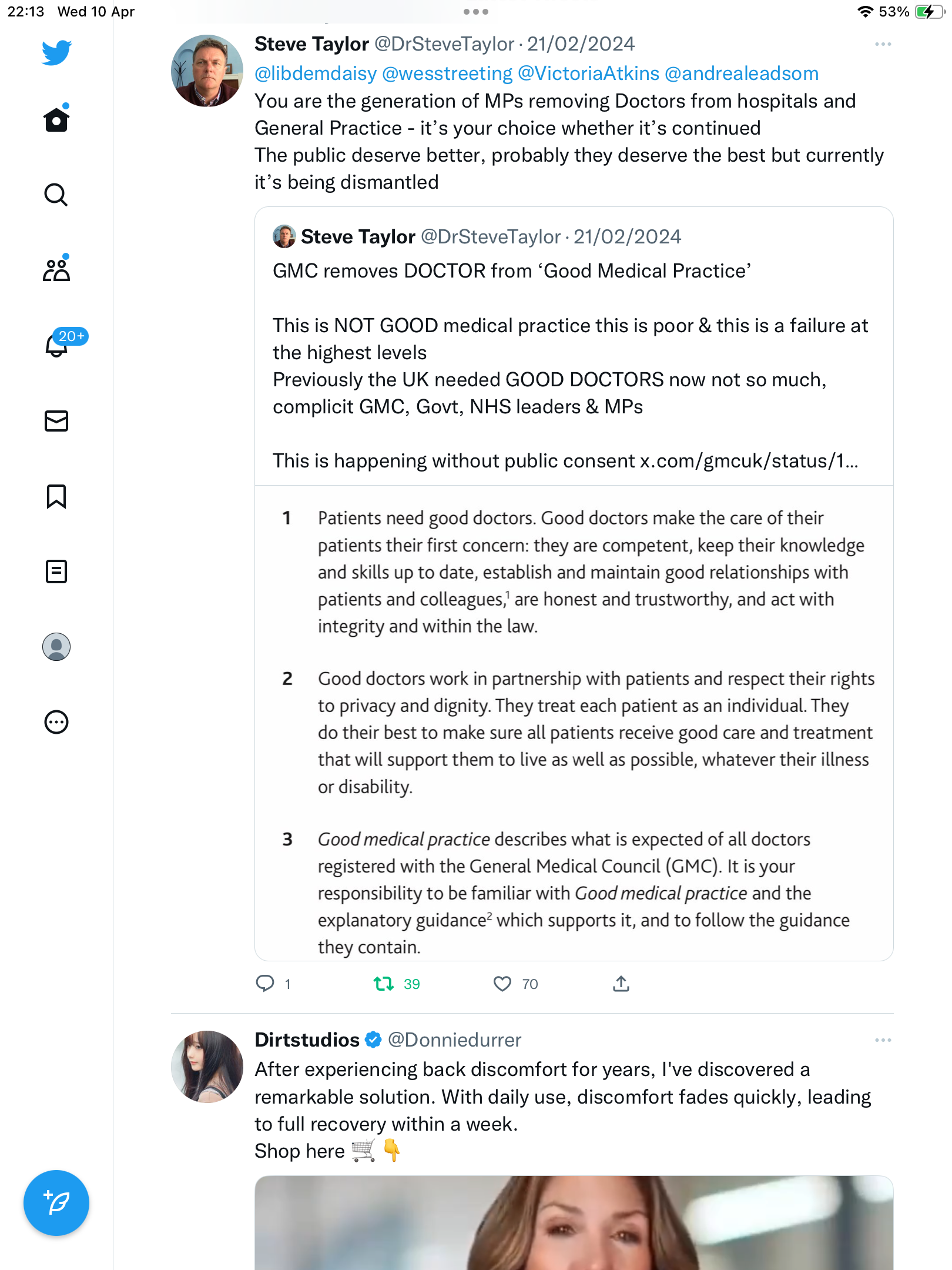952x1270 pixels.
Task: Reply to Steve Taylor's tweet
Action: pyautogui.click(x=266, y=984)
